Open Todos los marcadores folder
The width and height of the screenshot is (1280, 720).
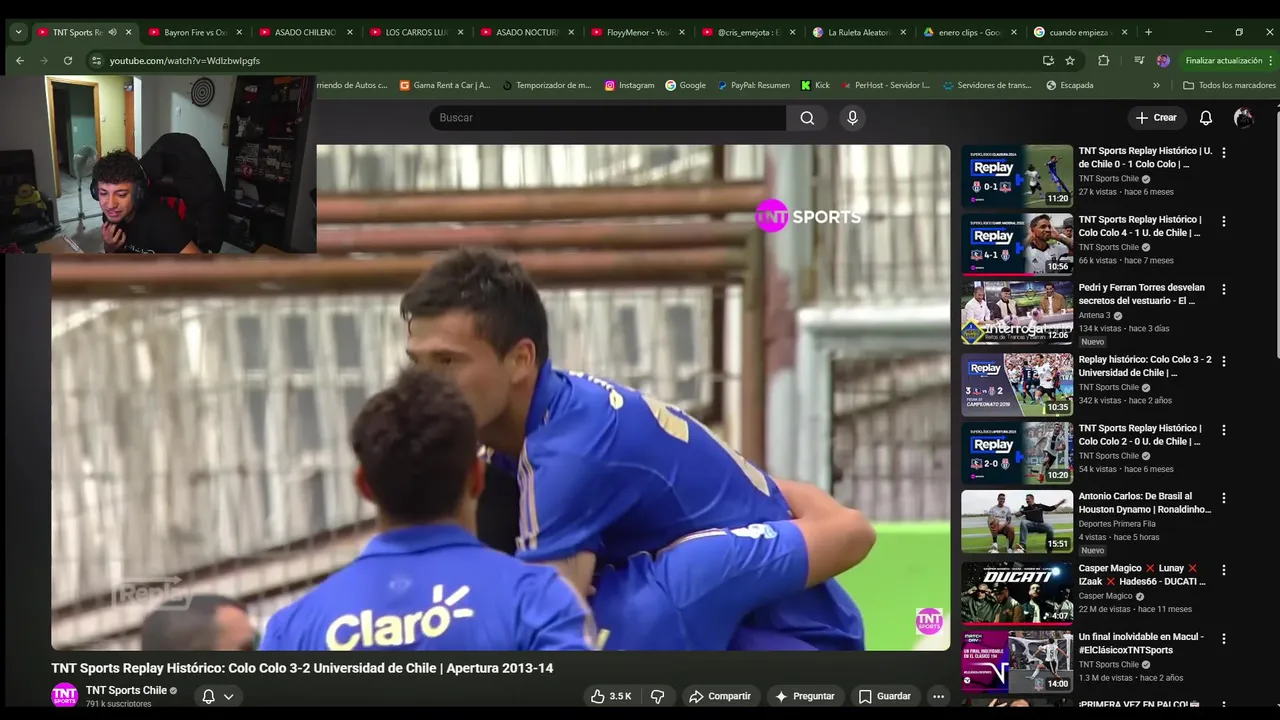coord(1229,85)
